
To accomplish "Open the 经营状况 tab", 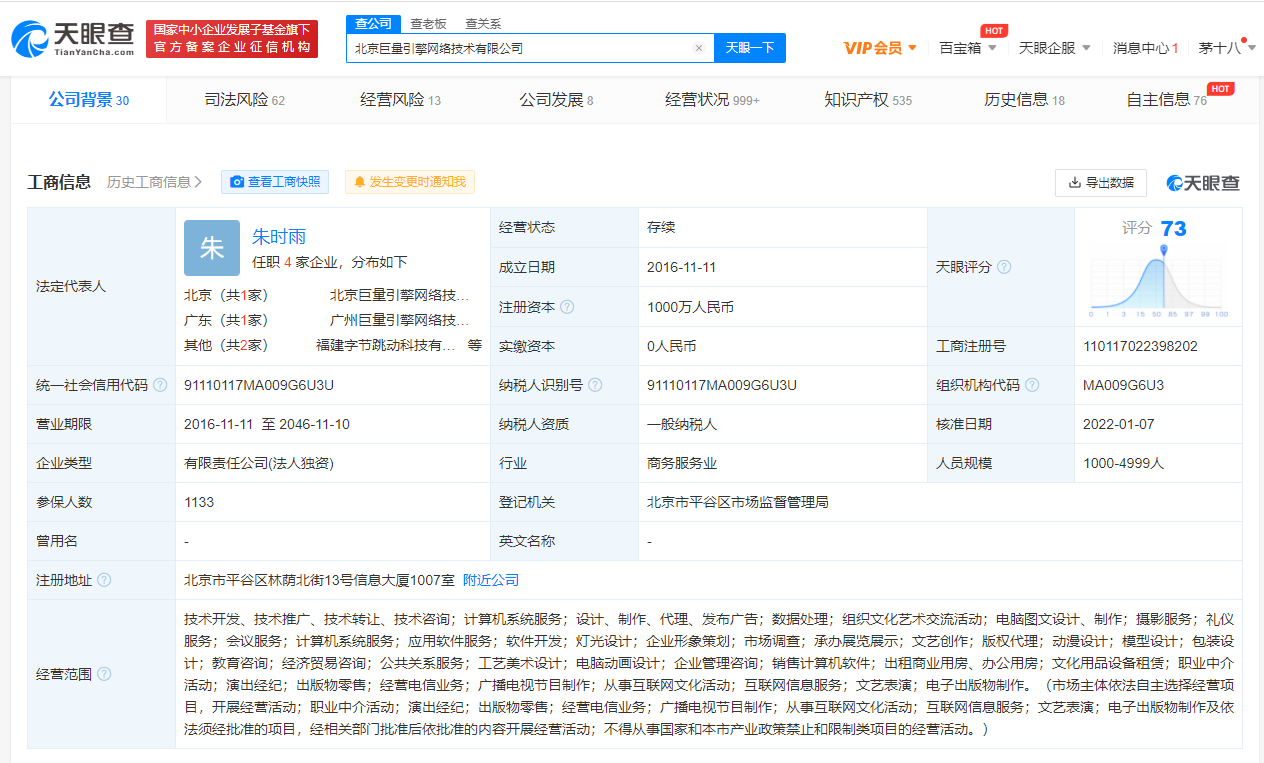I will (x=712, y=100).
